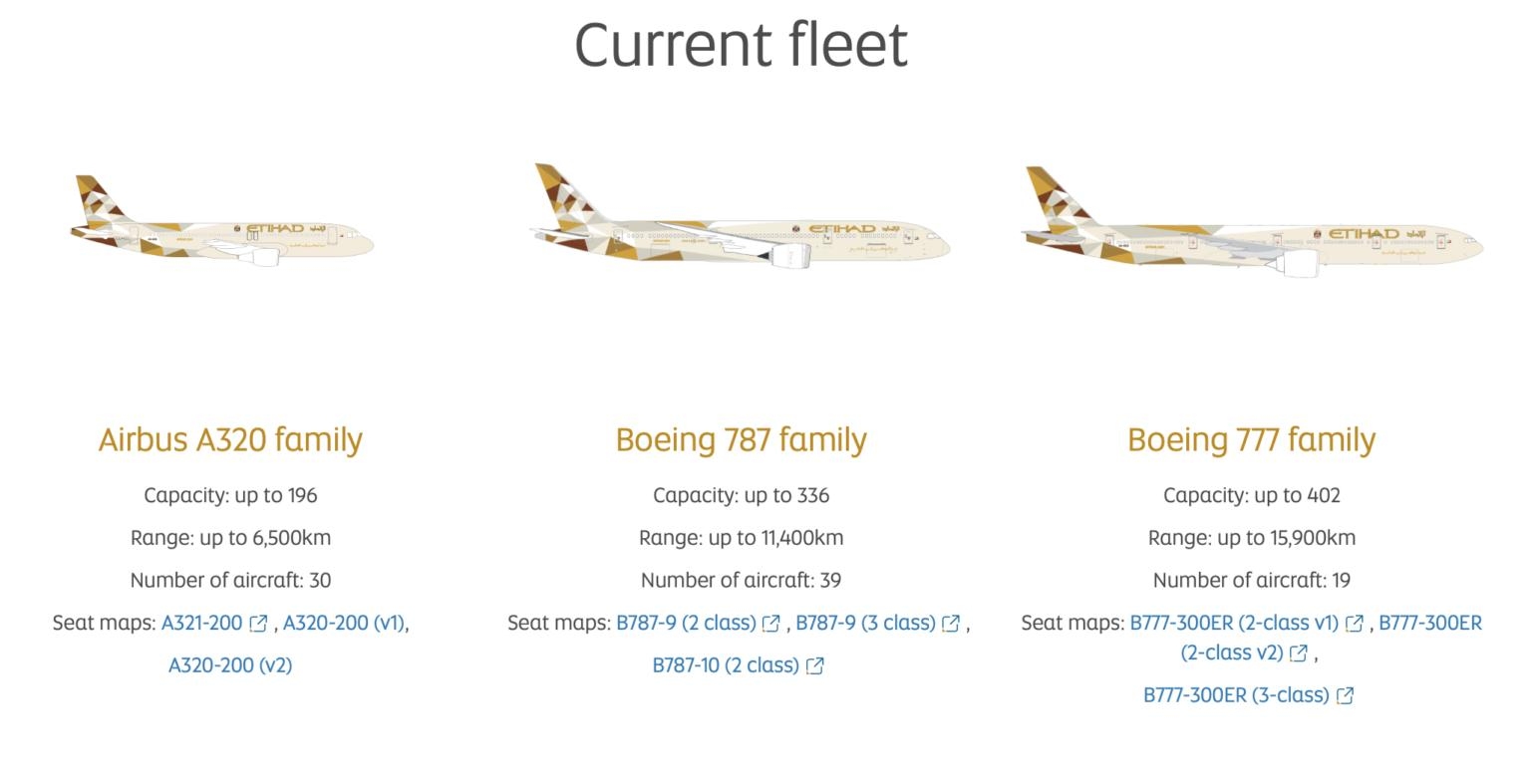The width and height of the screenshot is (1531, 784).
Task: View the B787-10 (2 class) seat map
Action: coord(726,665)
